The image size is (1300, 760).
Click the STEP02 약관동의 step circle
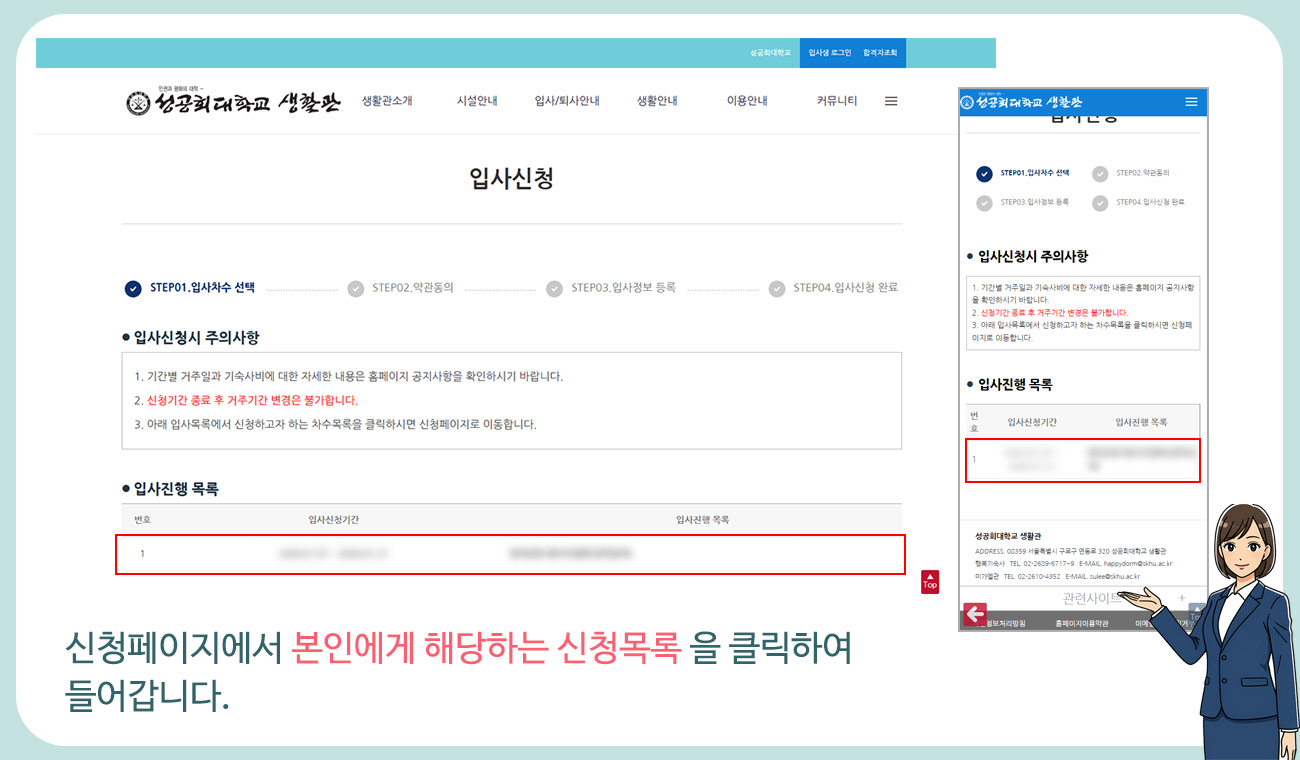tap(356, 289)
